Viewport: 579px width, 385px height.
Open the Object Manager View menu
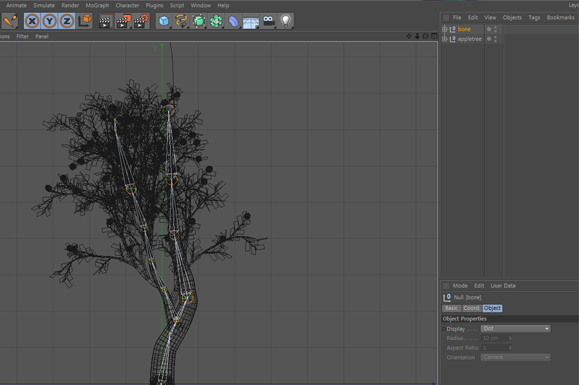pyautogui.click(x=490, y=17)
